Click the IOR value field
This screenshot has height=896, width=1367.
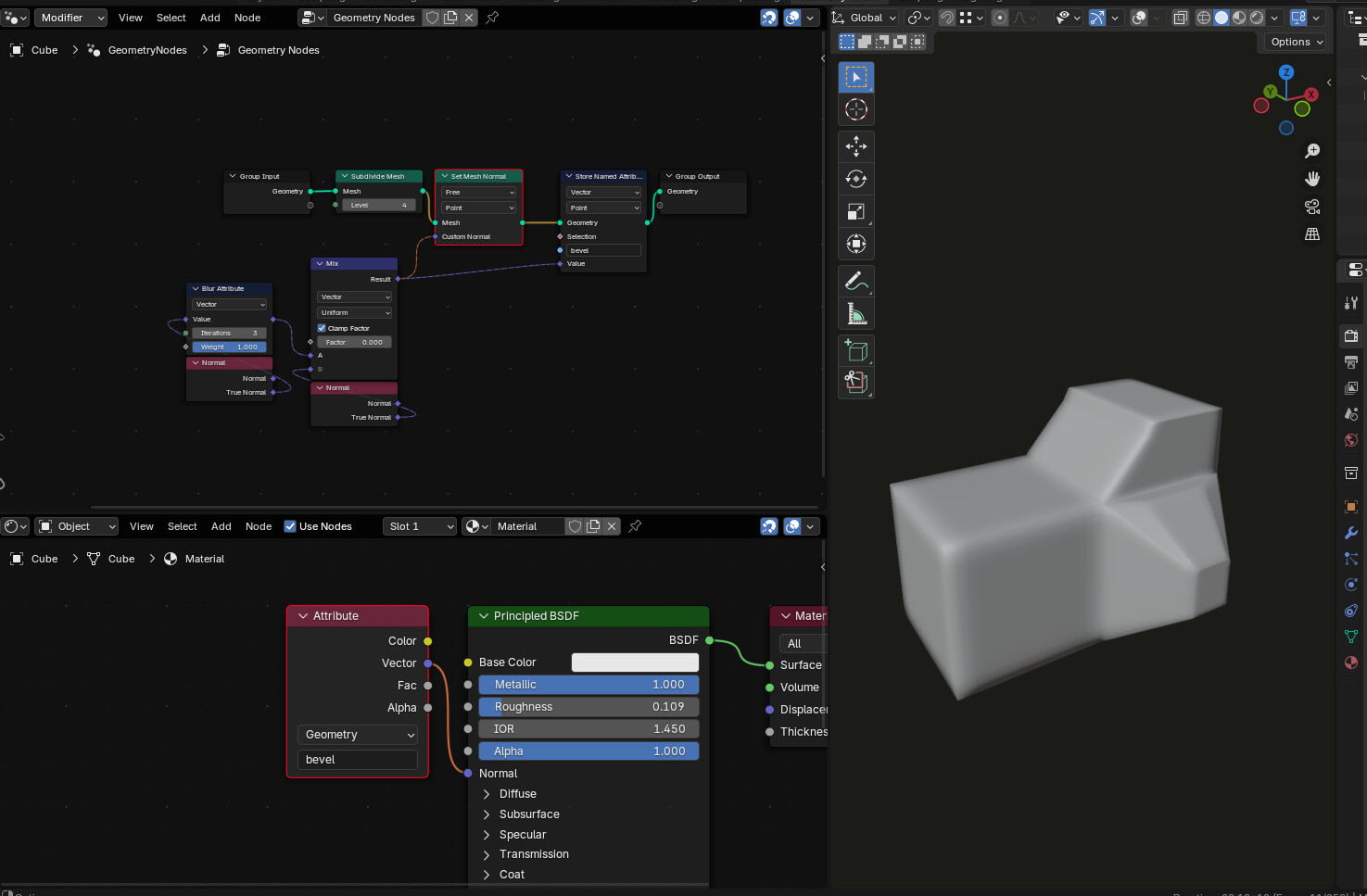point(589,729)
